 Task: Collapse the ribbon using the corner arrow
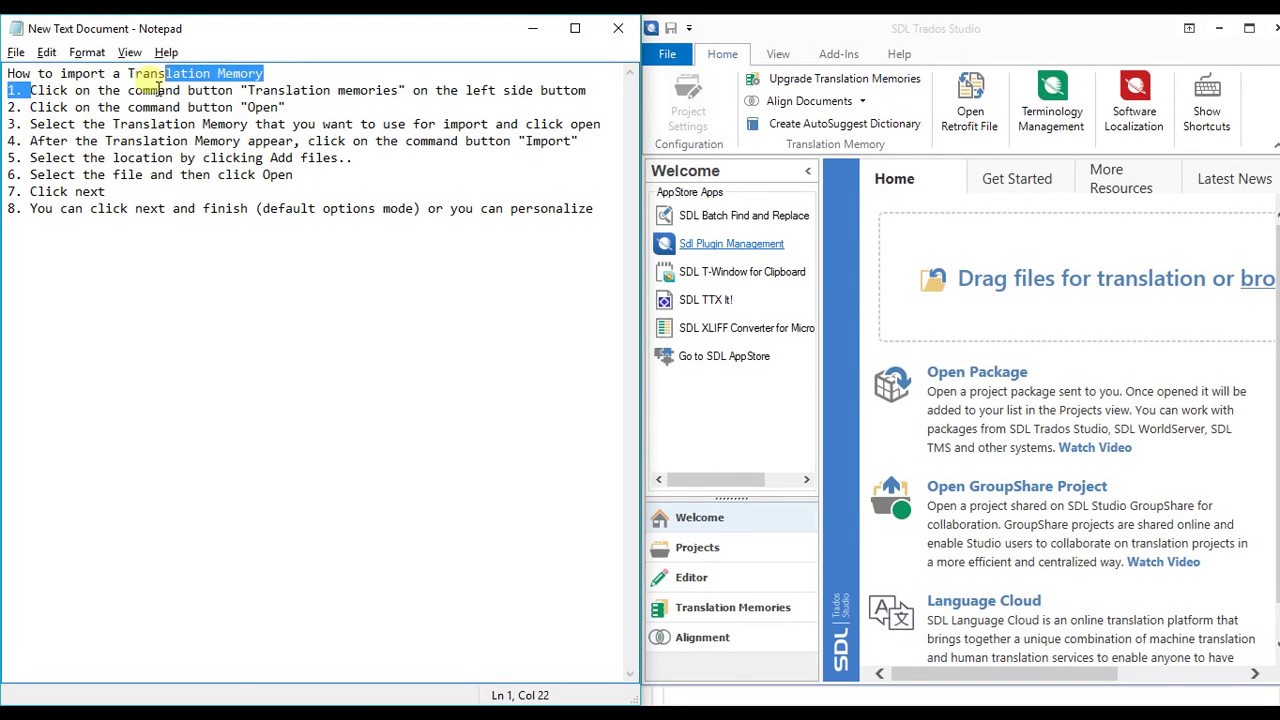[x=1276, y=146]
